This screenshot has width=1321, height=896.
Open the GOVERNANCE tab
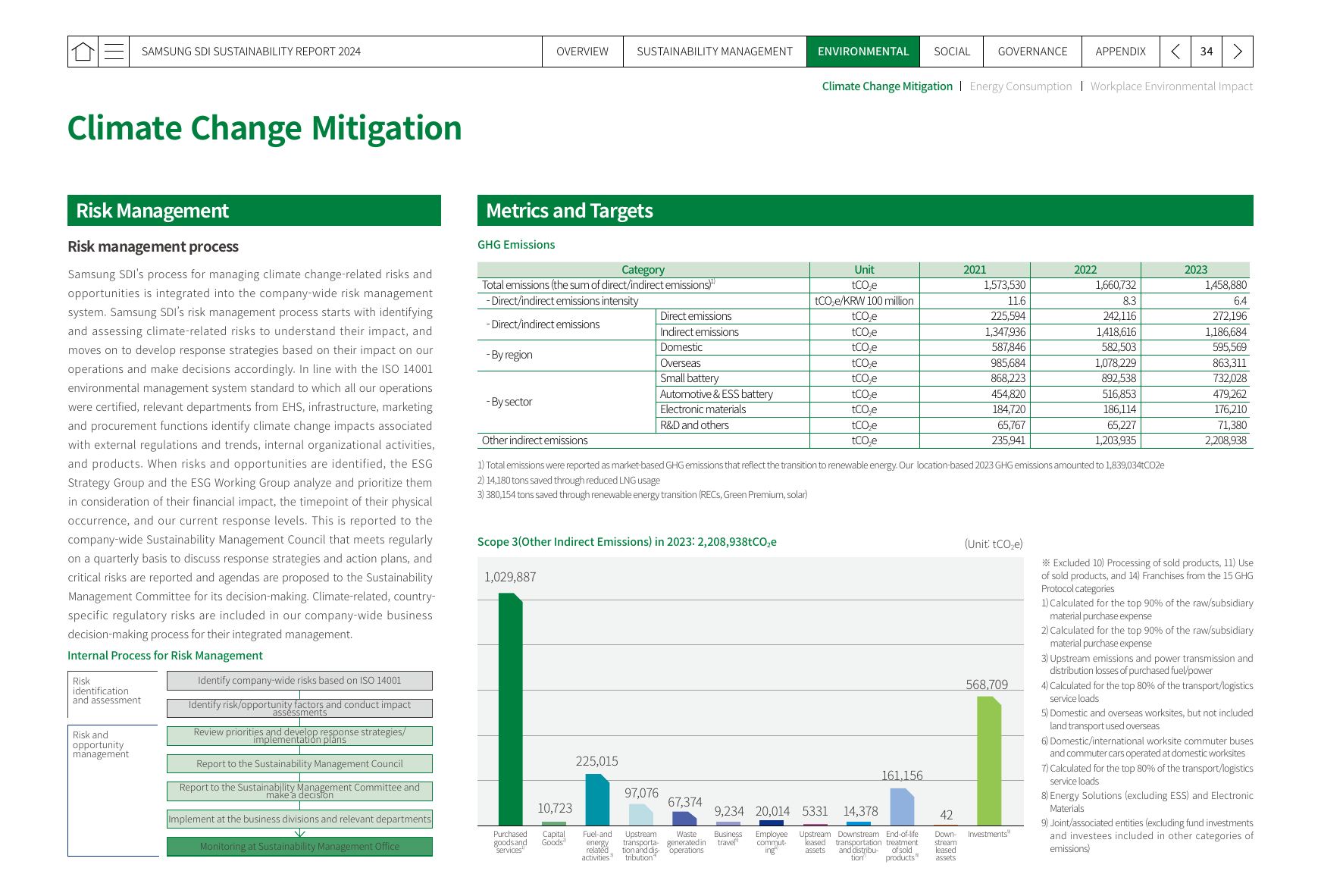click(x=1032, y=52)
